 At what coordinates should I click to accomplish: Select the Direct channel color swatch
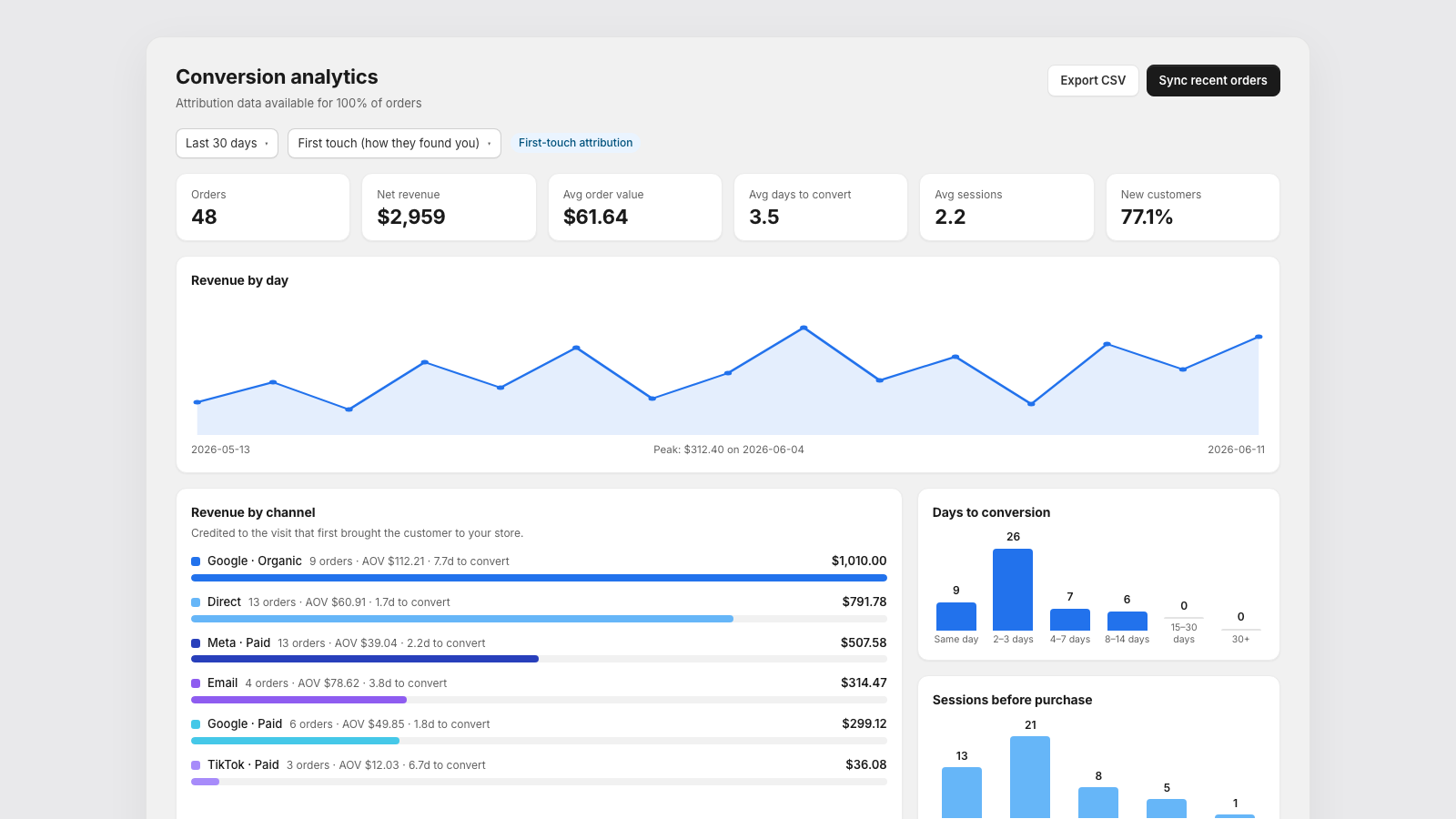pos(196,602)
